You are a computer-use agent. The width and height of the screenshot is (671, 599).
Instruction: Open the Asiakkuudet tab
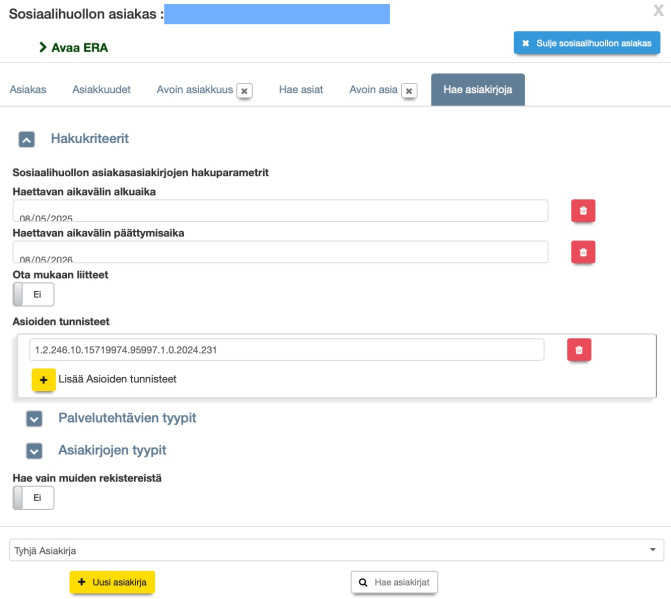pyautogui.click(x=101, y=89)
